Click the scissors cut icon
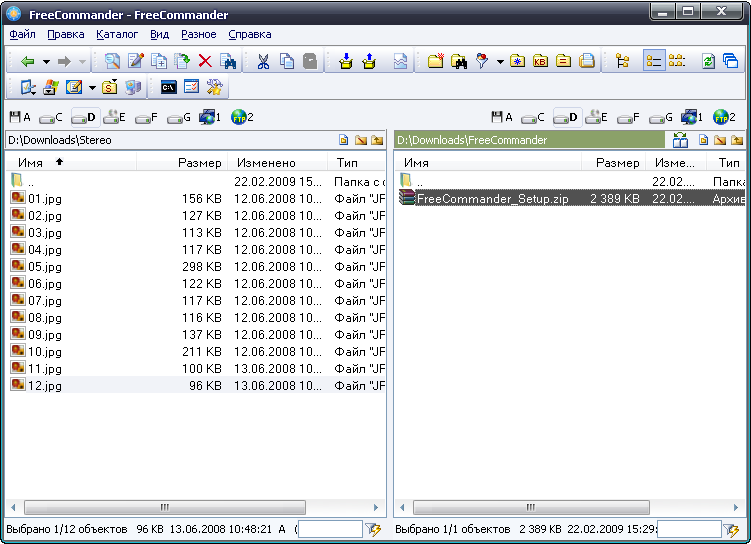This screenshot has width=751, height=544. click(263, 61)
